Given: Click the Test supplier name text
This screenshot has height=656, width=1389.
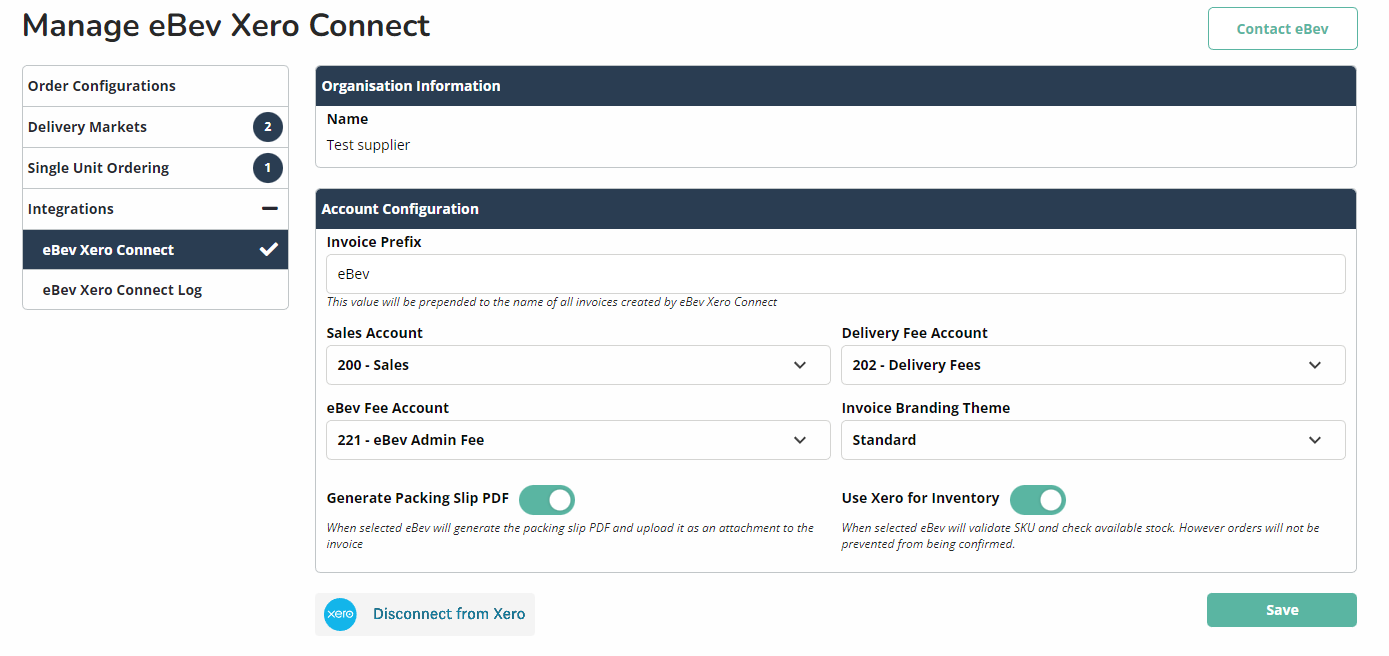Looking at the screenshot, I should [x=368, y=145].
